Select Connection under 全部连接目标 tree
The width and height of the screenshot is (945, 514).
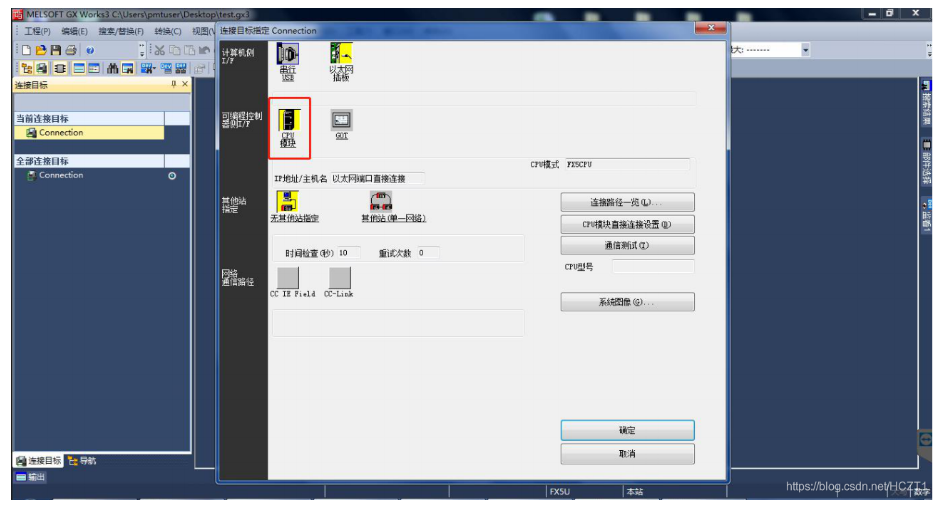pyautogui.click(x=61, y=176)
